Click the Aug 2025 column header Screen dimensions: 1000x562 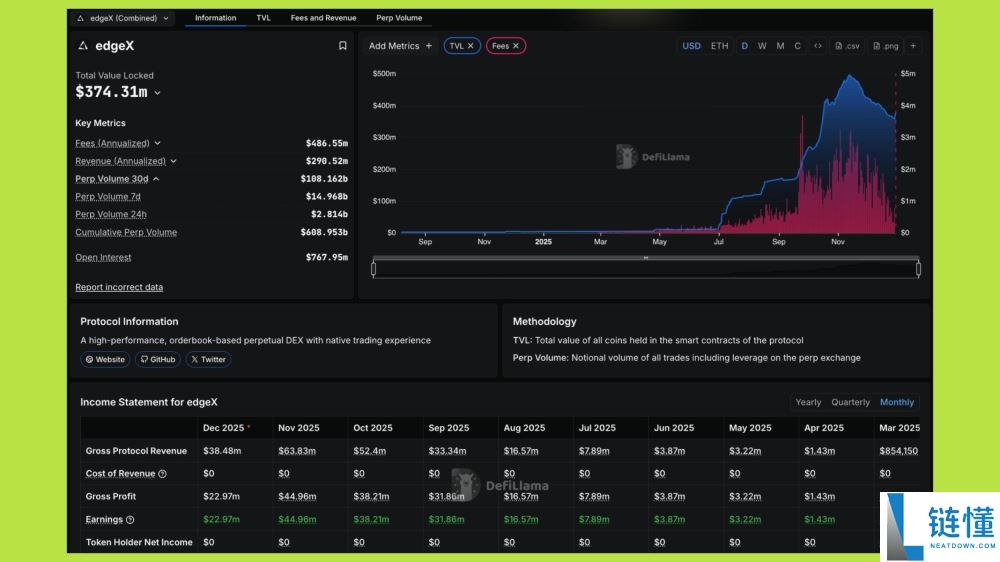[x=524, y=428]
